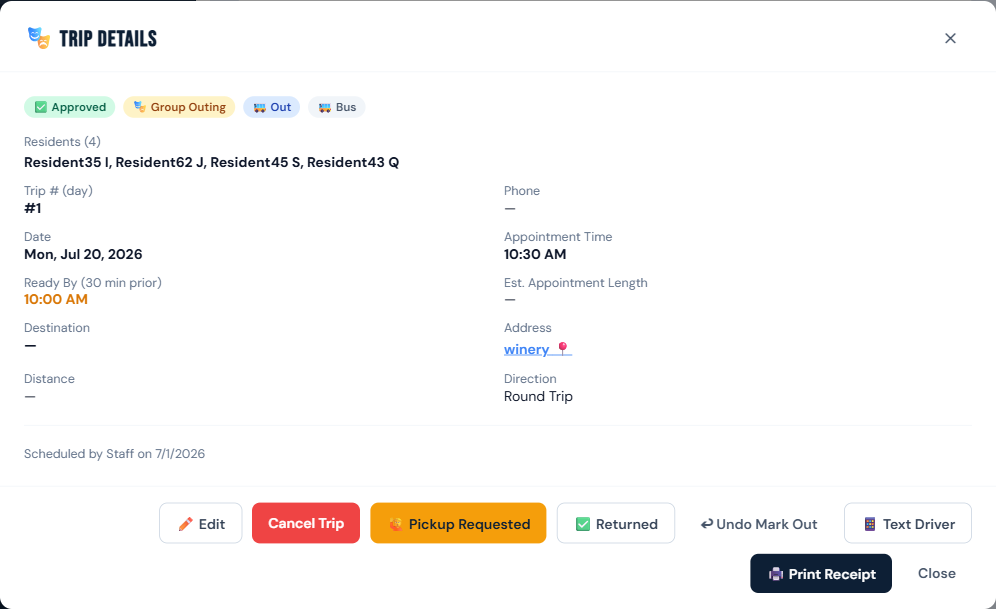
Task: Click the orange 10:00 AM ready-by time
Action: click(56, 300)
